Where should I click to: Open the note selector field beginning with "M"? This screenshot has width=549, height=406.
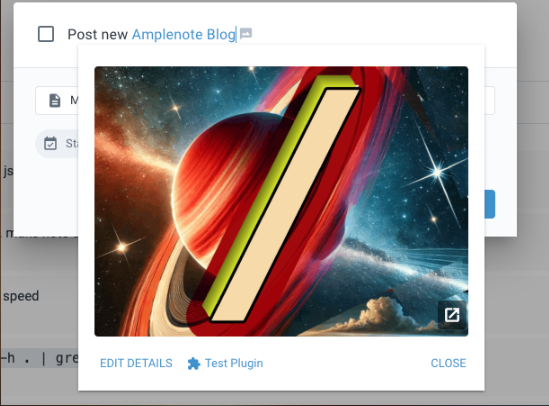[x=57, y=100]
